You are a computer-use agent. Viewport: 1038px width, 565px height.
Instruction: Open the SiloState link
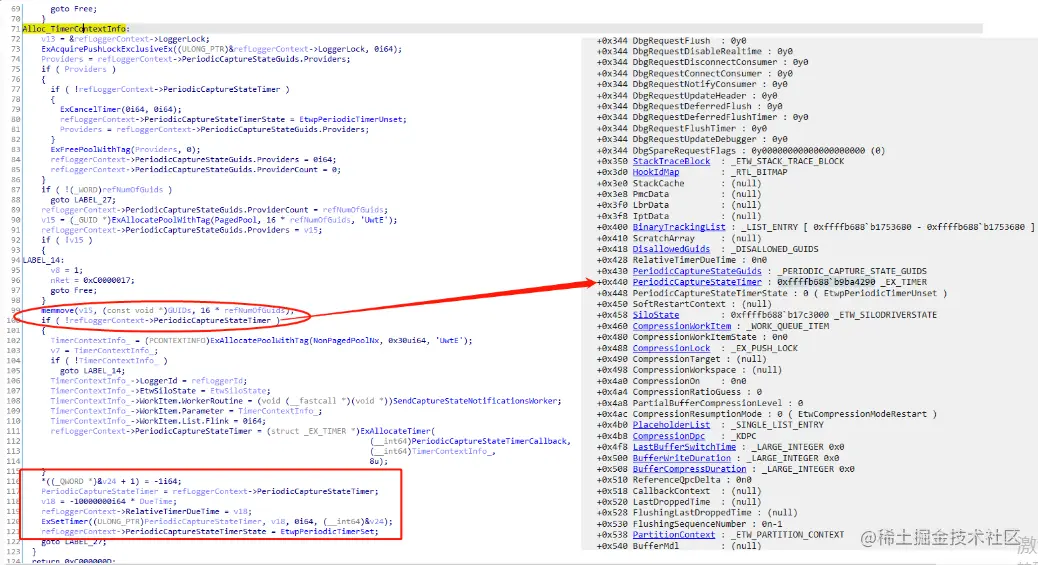655,315
